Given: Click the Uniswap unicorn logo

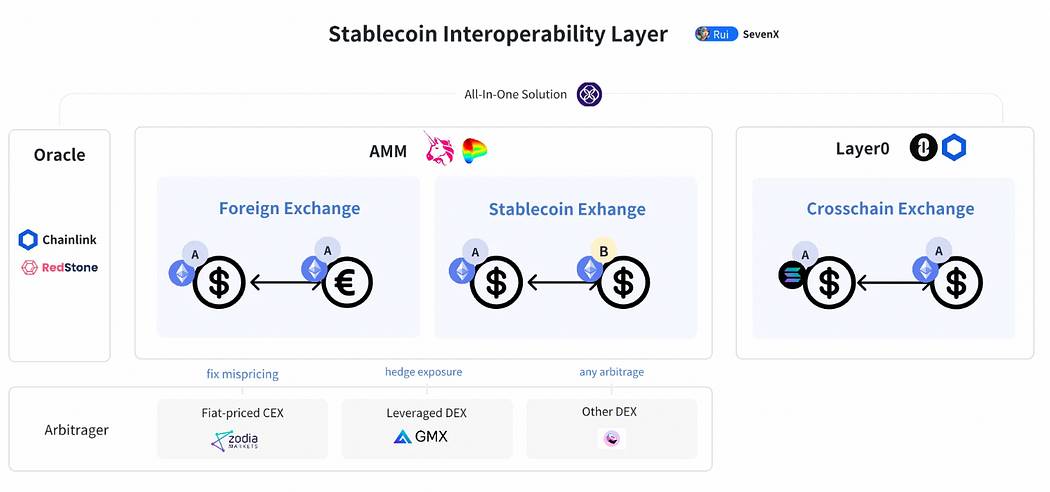Looking at the screenshot, I should pos(439,148).
